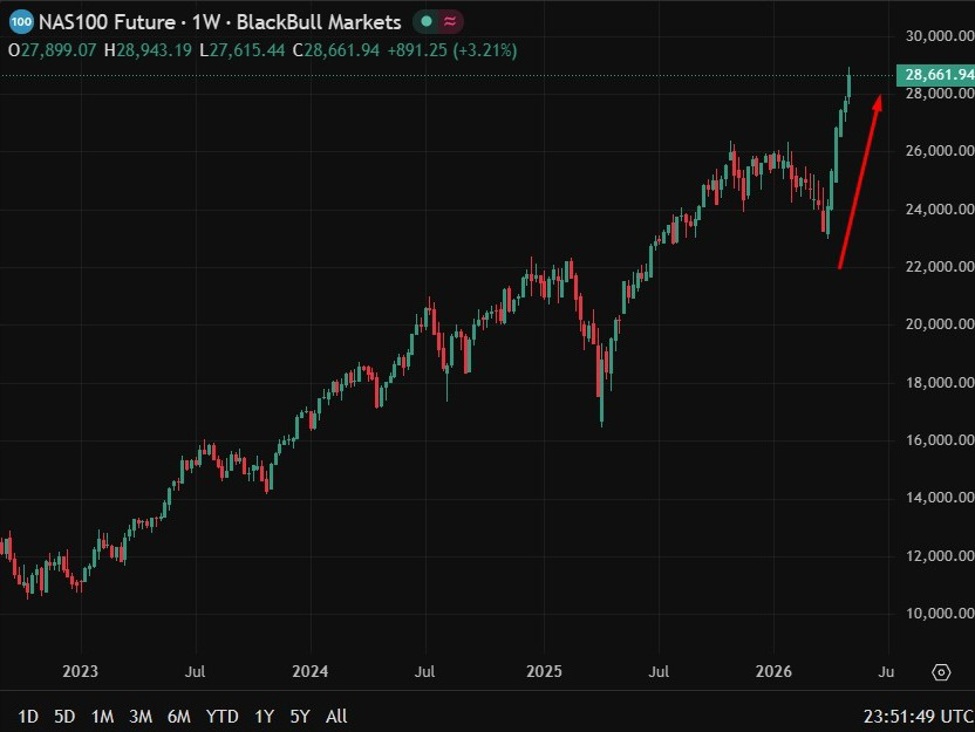Select the All time range
Image resolution: width=975 pixels, height=732 pixels.
[336, 716]
